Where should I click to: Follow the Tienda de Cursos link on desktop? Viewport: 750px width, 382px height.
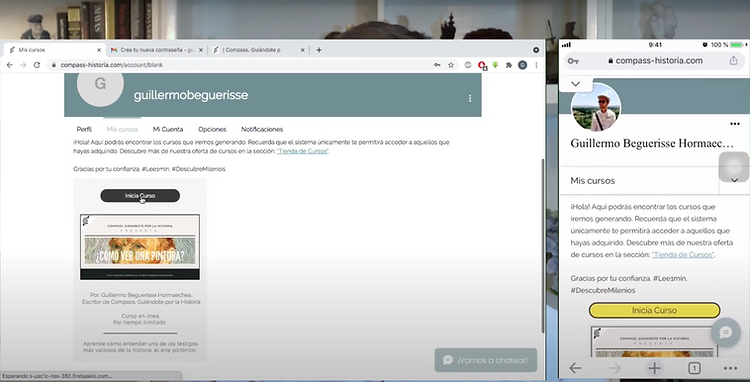pyautogui.click(x=302, y=151)
